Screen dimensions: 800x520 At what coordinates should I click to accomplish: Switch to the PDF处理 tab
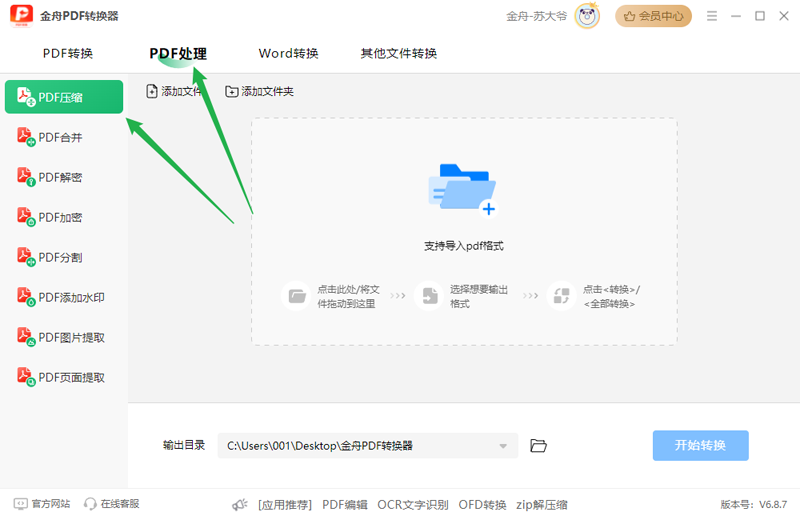(x=178, y=54)
